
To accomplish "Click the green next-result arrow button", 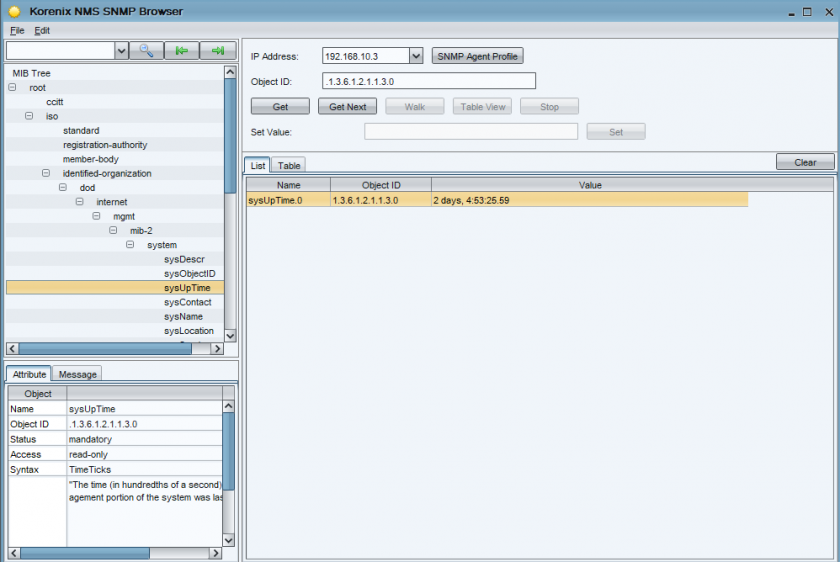I will pos(218,51).
